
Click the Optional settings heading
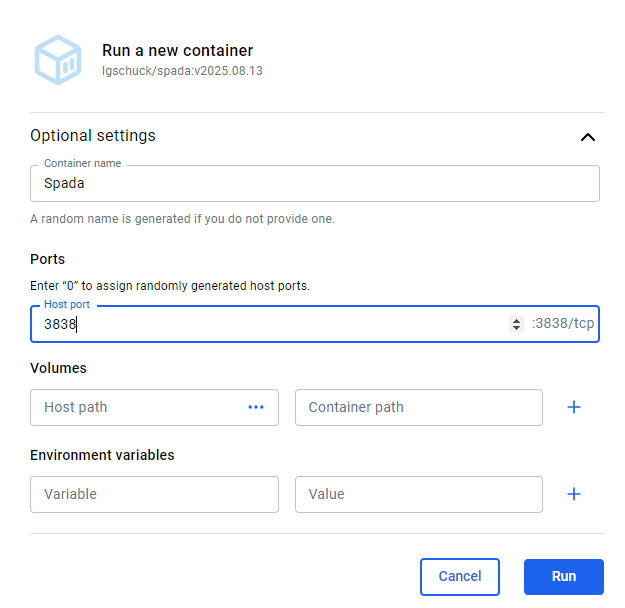pyautogui.click(x=93, y=136)
